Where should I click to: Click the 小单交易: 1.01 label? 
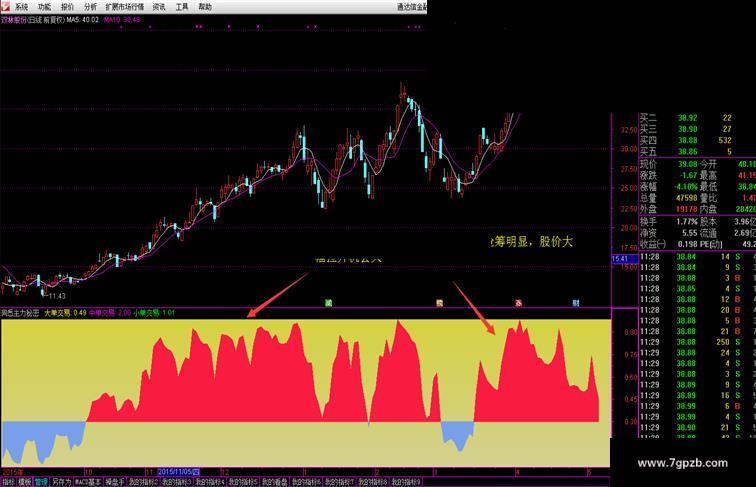[x=154, y=313]
